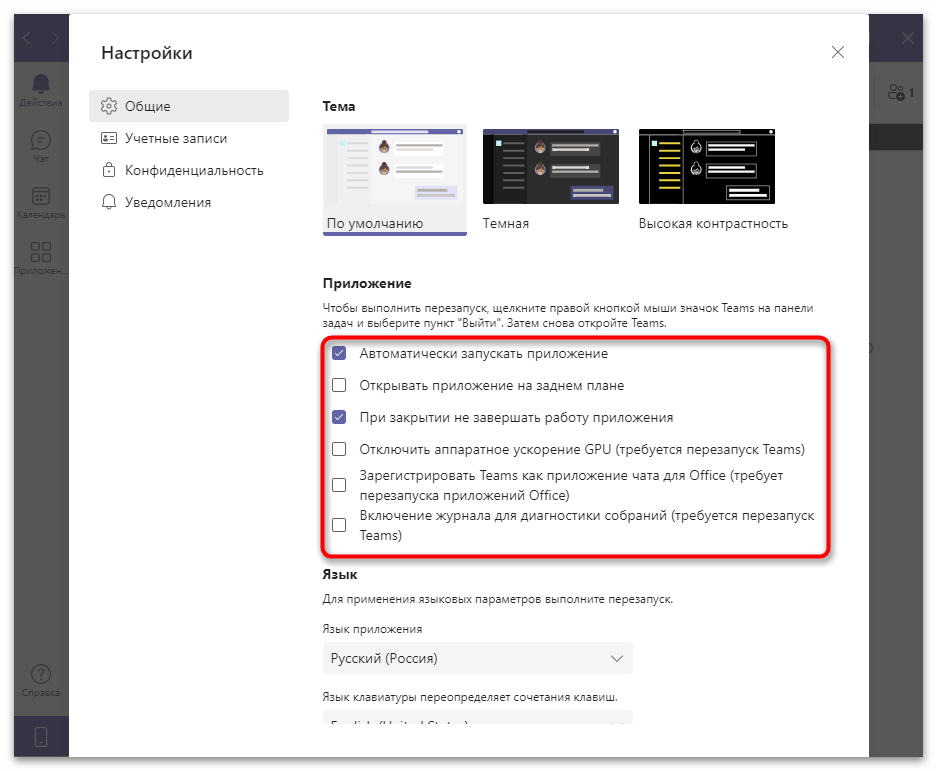Open the Notifications settings tab
Screen dimensions: 937x771
pos(189,202)
